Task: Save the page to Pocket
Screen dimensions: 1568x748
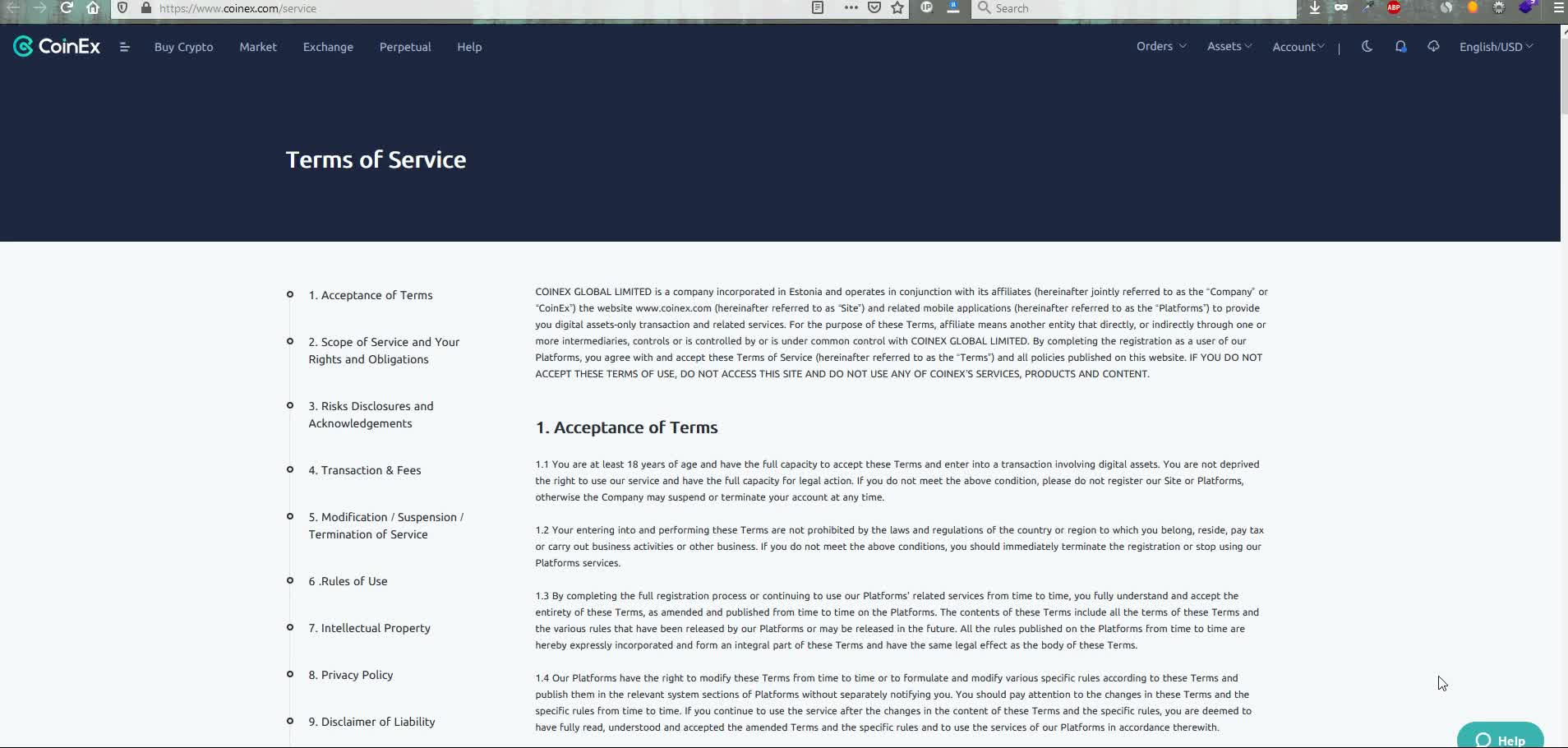Action: (874, 8)
